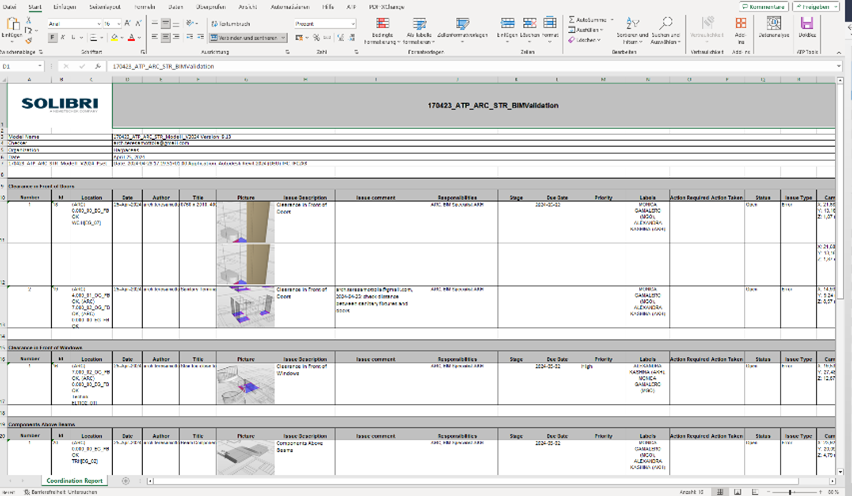Click the Kommentare button
Viewport: 852px width, 496px height.
click(x=762, y=7)
